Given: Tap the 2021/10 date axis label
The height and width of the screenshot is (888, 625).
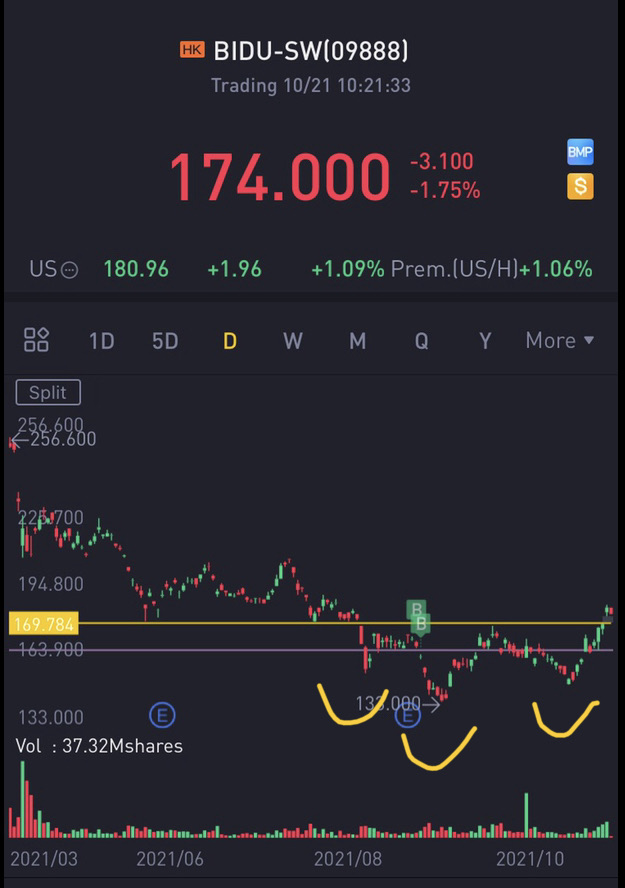Looking at the screenshot, I should pyautogui.click(x=530, y=859).
